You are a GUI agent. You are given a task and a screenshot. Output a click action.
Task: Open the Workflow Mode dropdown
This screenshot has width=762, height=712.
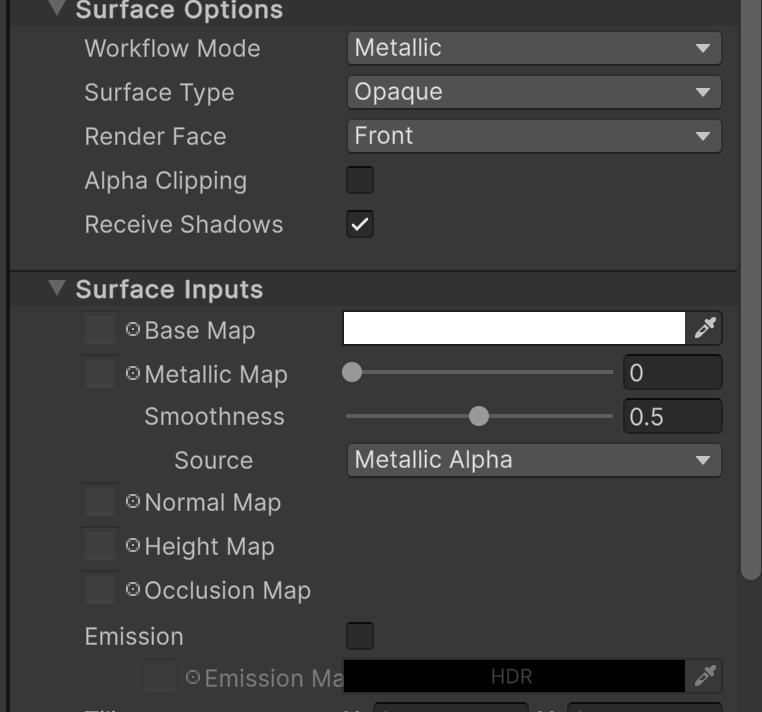(534, 48)
